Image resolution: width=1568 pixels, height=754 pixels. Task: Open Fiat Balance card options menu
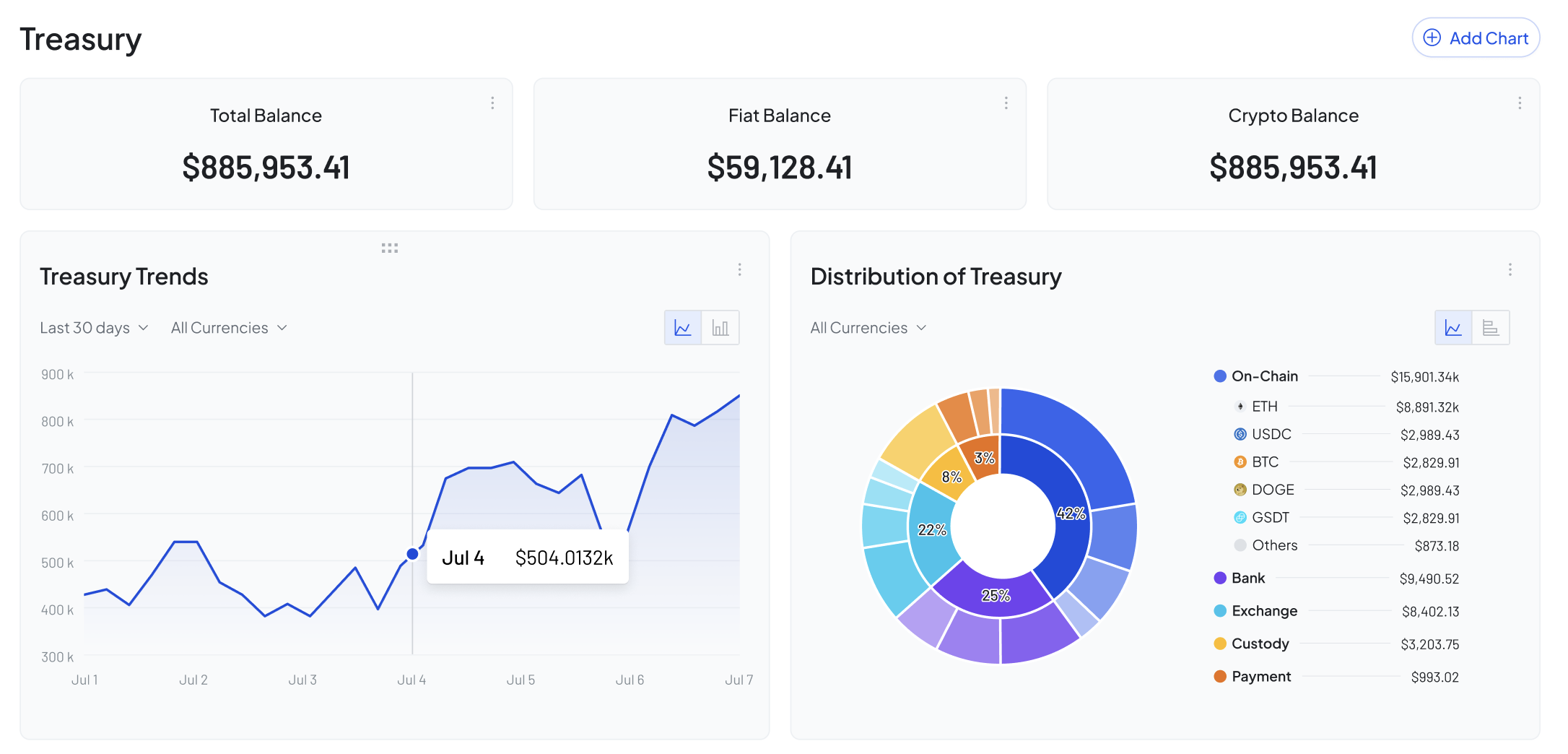(1006, 103)
